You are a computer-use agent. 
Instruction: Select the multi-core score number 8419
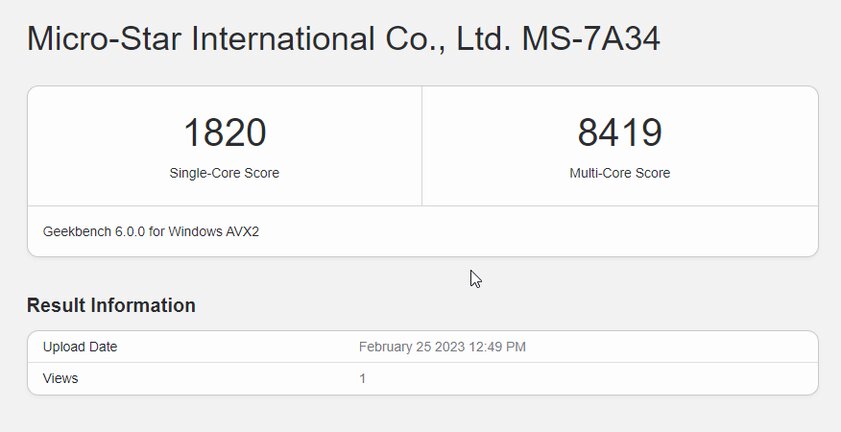[x=619, y=133]
